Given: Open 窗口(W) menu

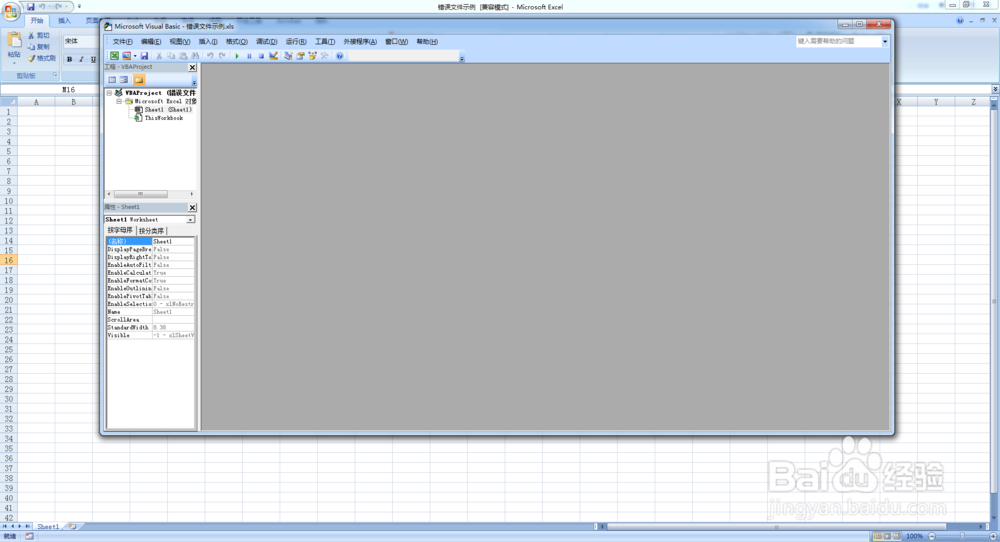Looking at the screenshot, I should point(396,41).
